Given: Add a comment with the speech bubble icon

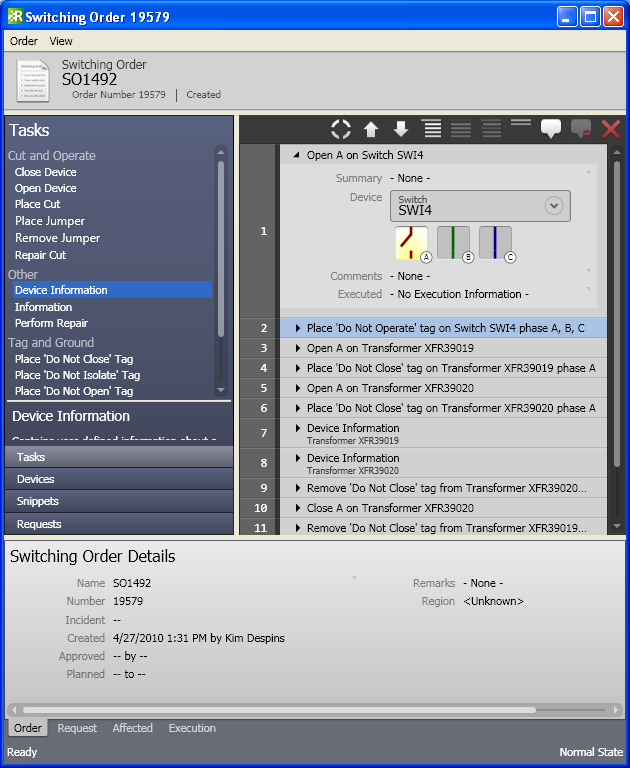Looking at the screenshot, I should tap(551, 129).
